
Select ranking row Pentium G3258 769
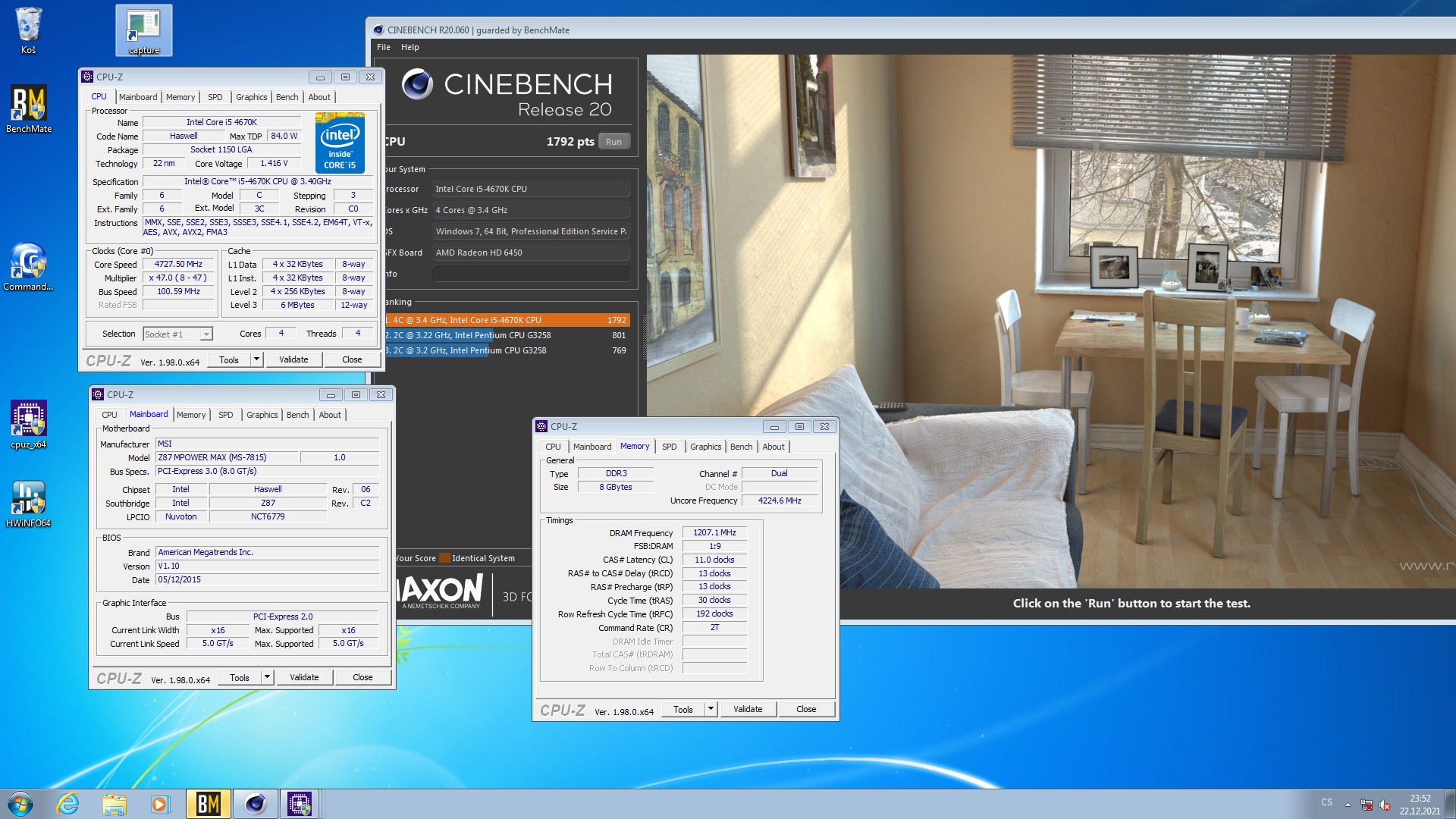pos(507,350)
